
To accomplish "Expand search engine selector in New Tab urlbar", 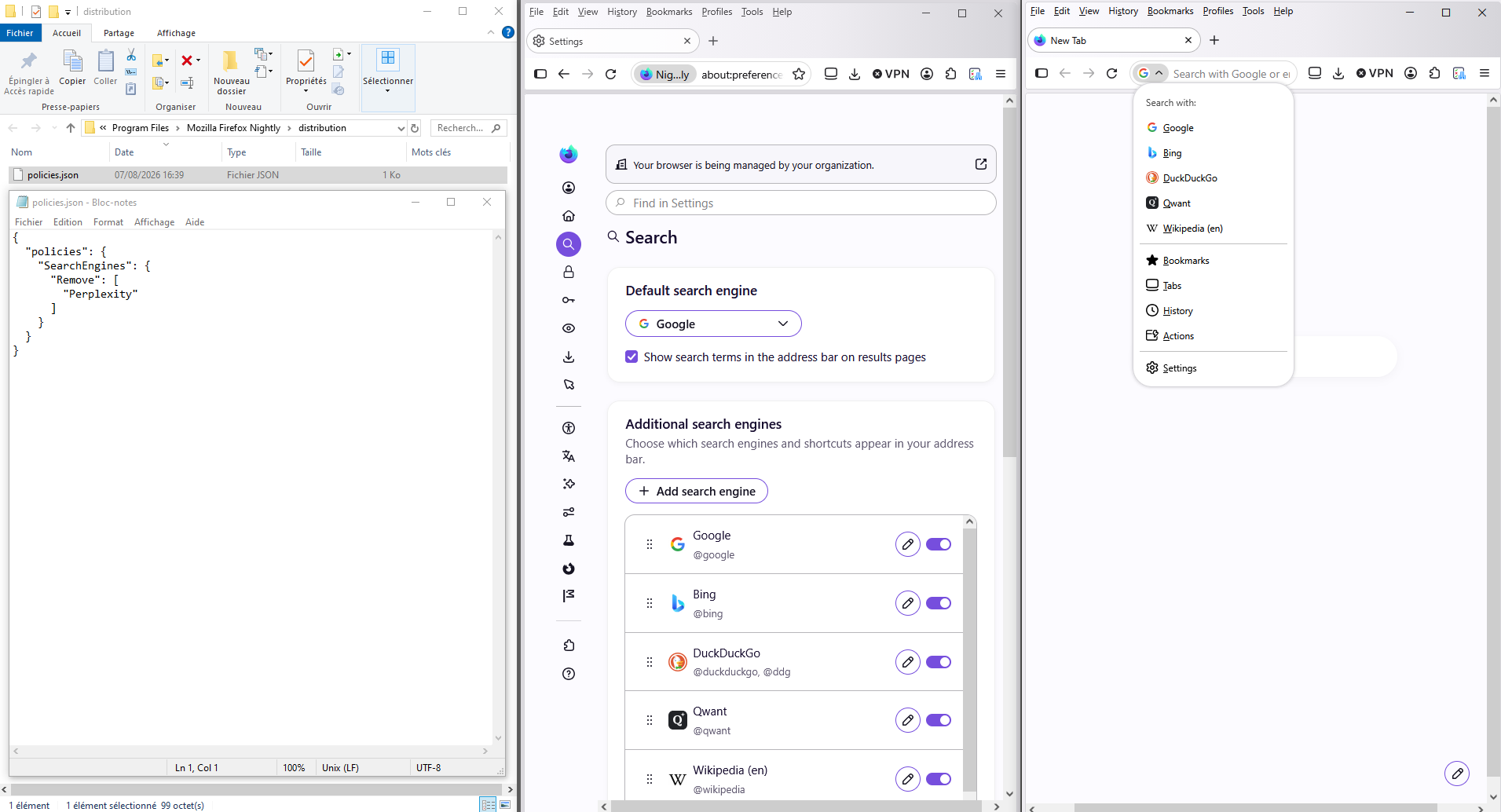I will tap(1151, 73).
